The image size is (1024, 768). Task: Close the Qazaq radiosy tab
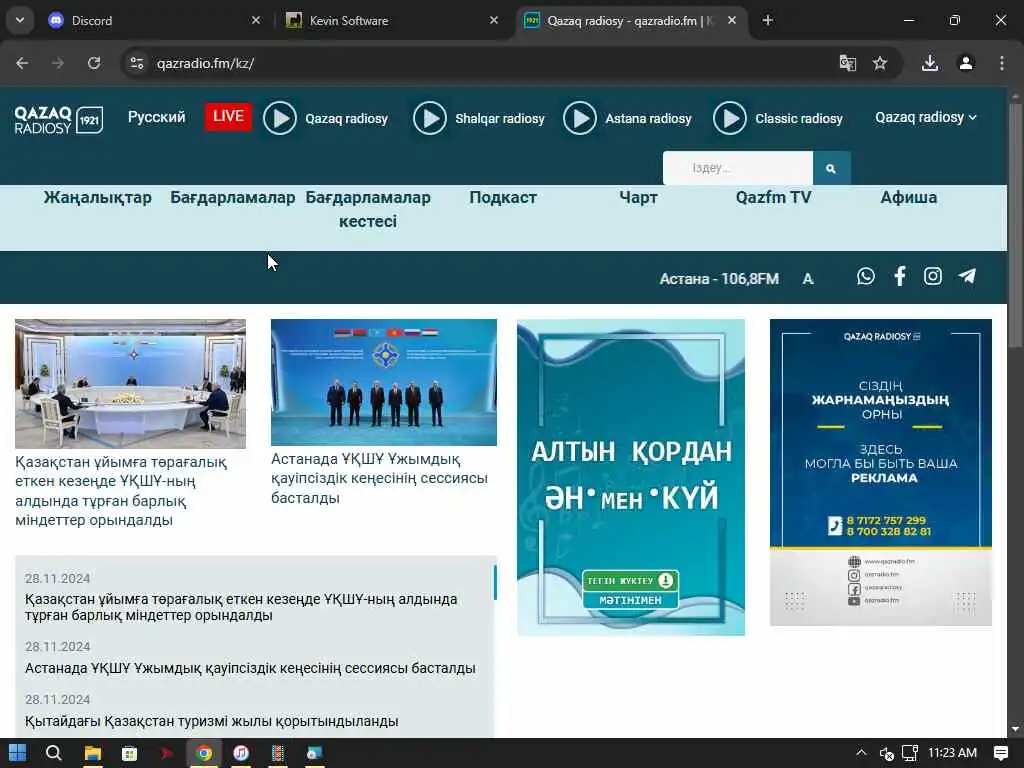(x=732, y=20)
